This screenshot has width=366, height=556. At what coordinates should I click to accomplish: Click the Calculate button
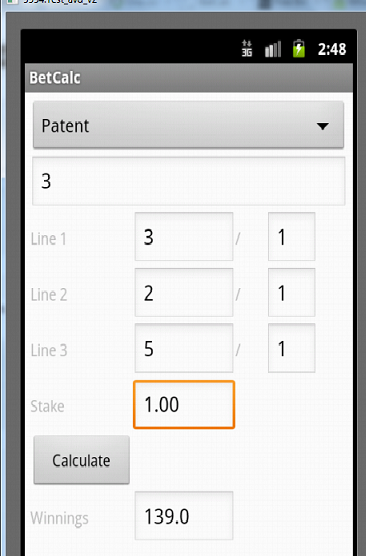(x=82, y=460)
